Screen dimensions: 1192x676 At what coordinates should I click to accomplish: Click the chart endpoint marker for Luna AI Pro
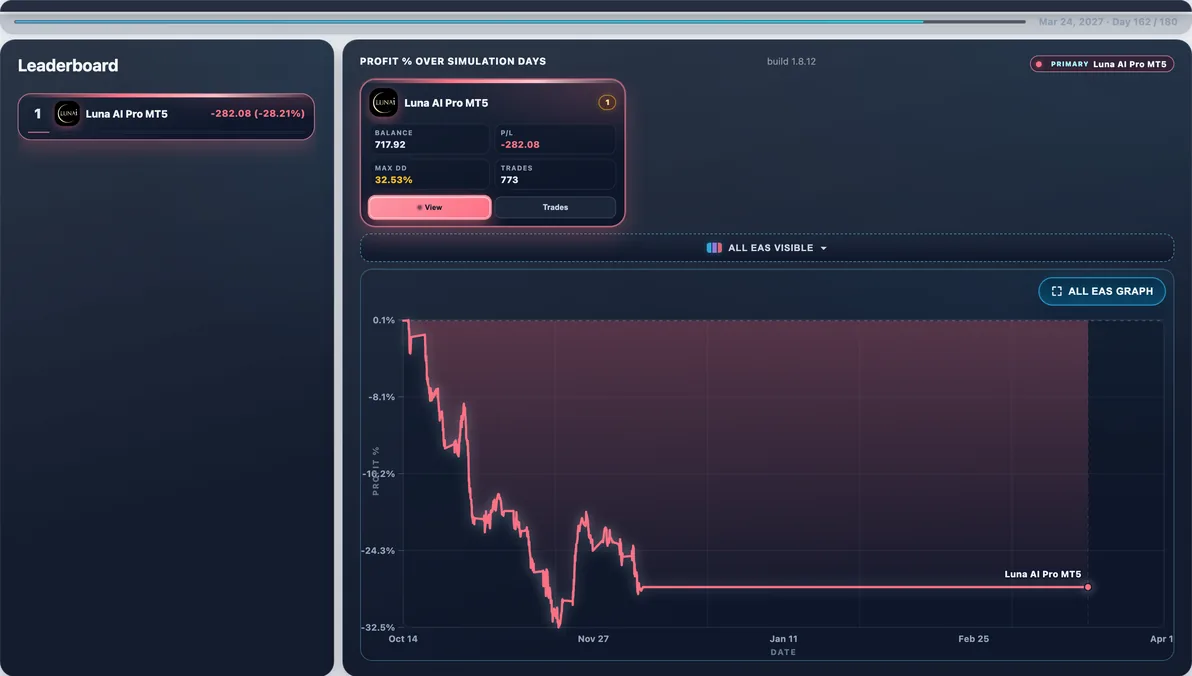point(1088,587)
